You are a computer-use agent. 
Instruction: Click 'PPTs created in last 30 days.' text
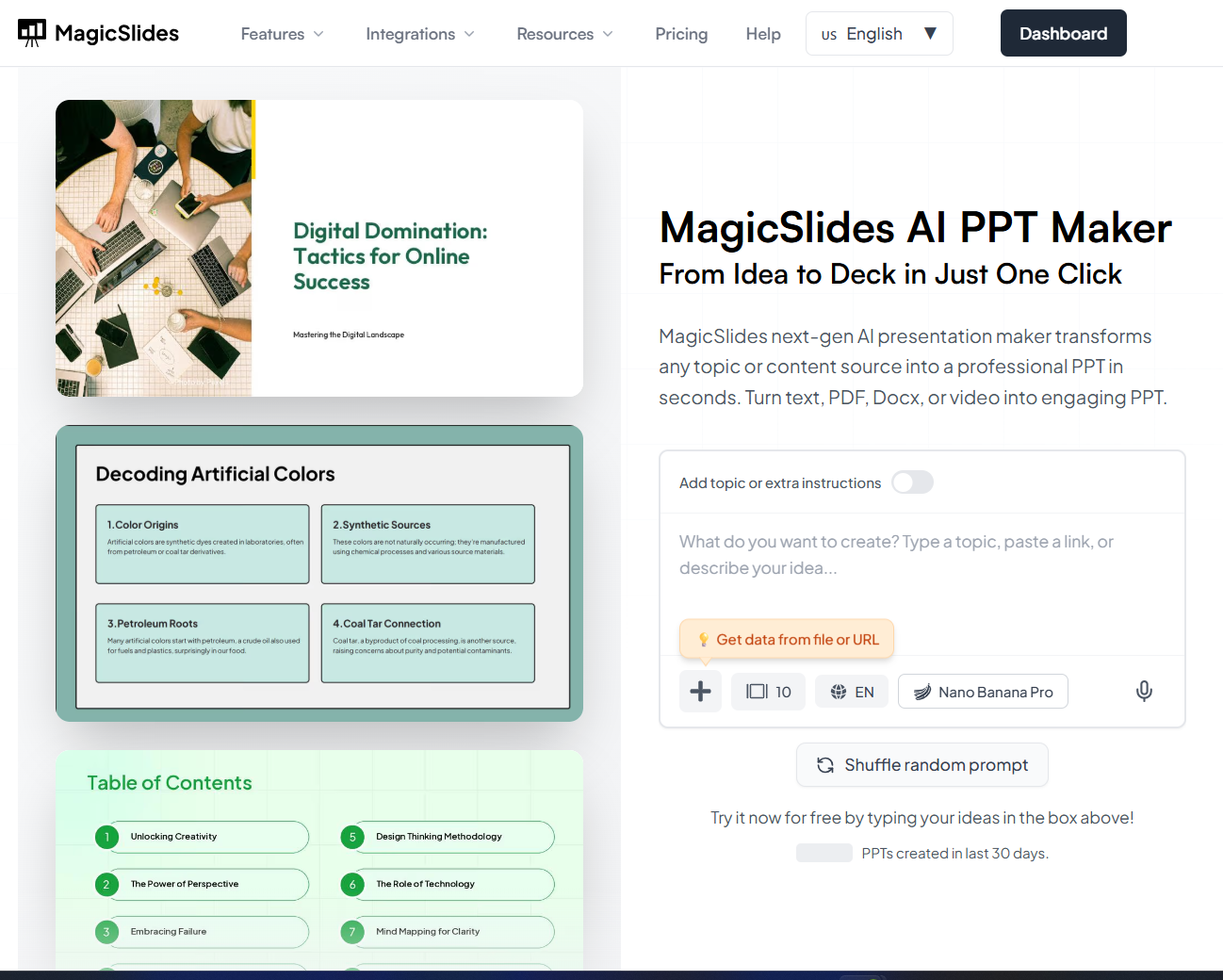click(x=954, y=854)
